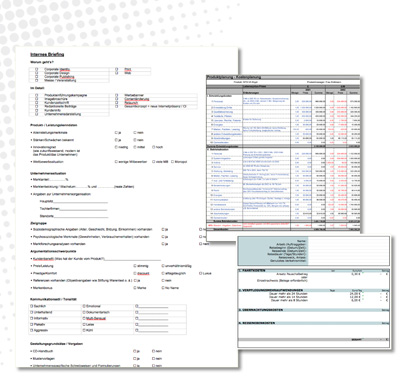
Task: Click the Hauptsitz blank line
Action: (x=81, y=202)
